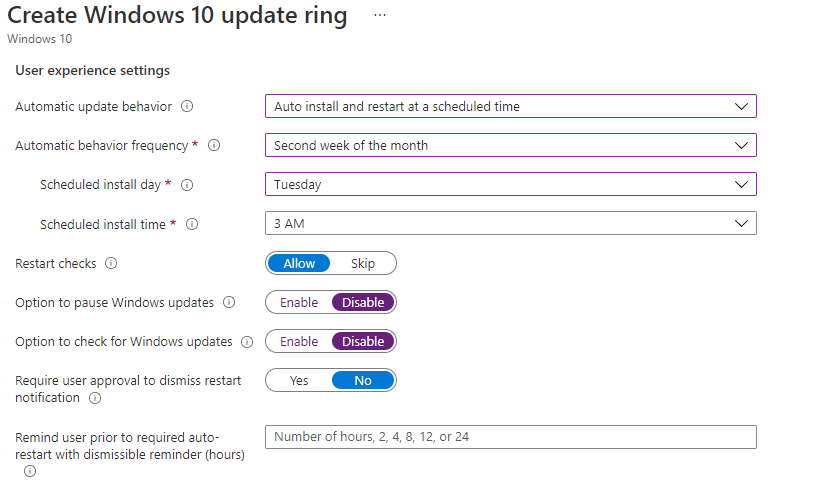The width and height of the screenshot is (825, 488).
Task: Show info for Scheduled install day
Action: [x=187, y=185]
